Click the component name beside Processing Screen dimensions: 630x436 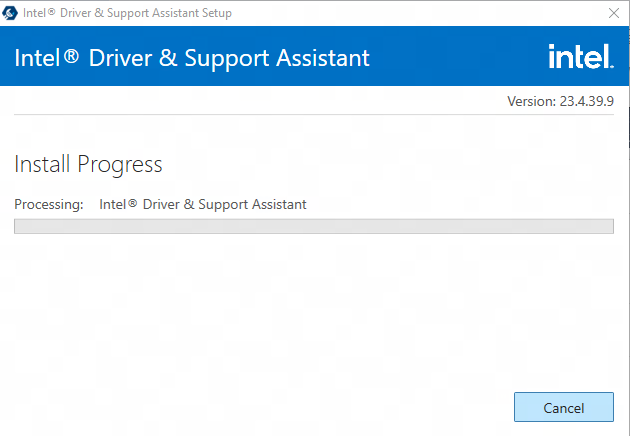(203, 205)
